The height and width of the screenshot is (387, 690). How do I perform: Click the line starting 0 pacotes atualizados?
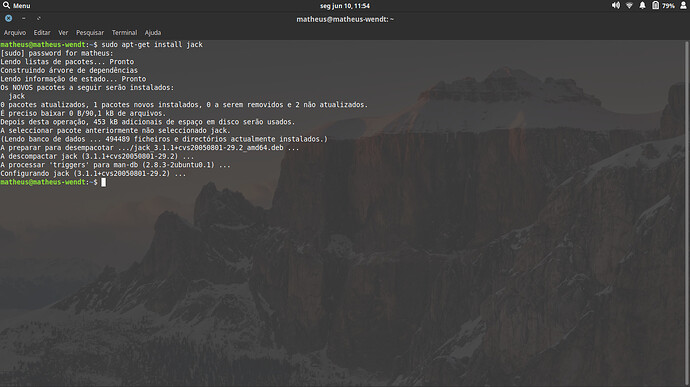tap(184, 105)
